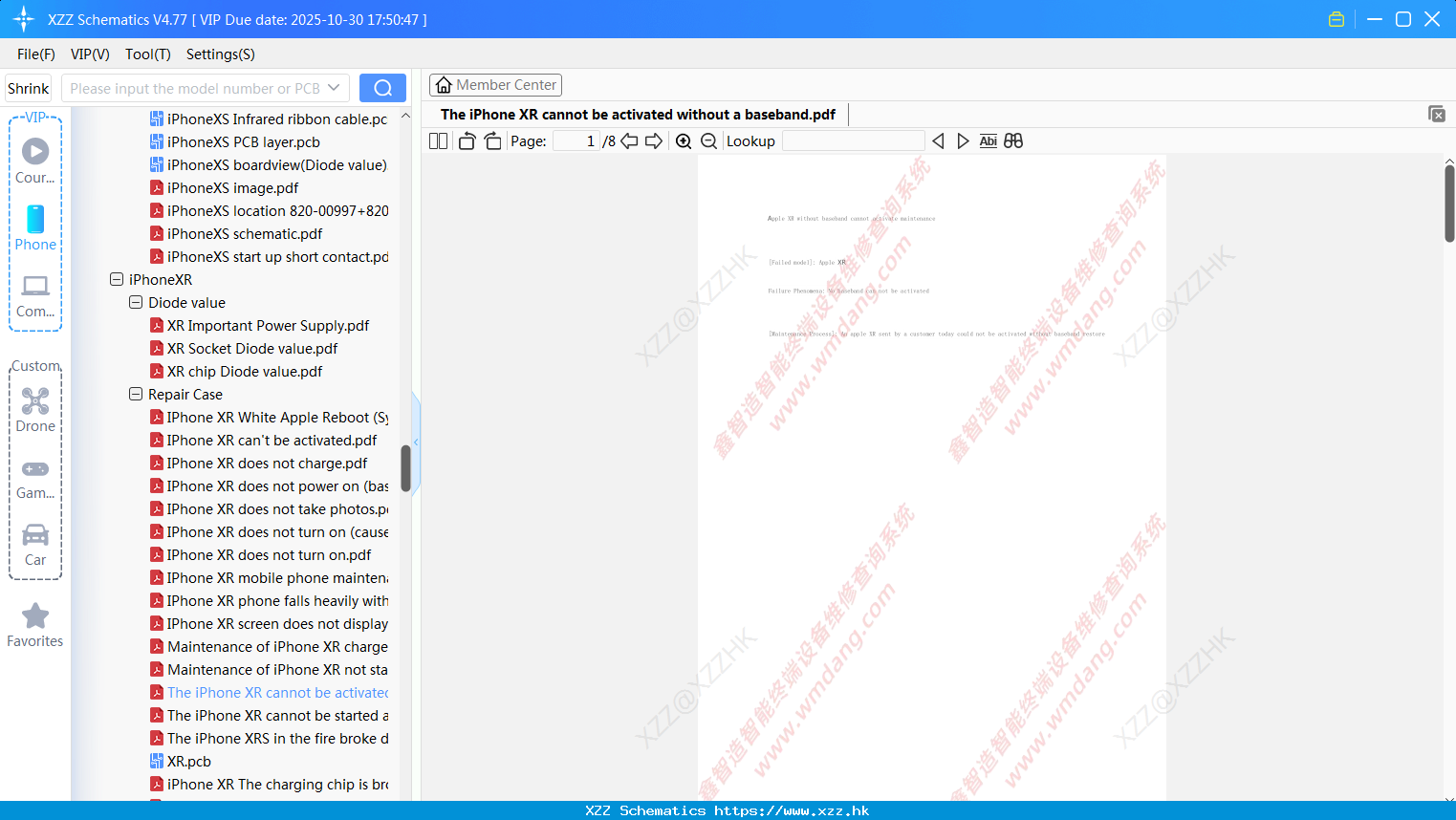
Task: Rotate page counterclockwise
Action: pos(467,140)
